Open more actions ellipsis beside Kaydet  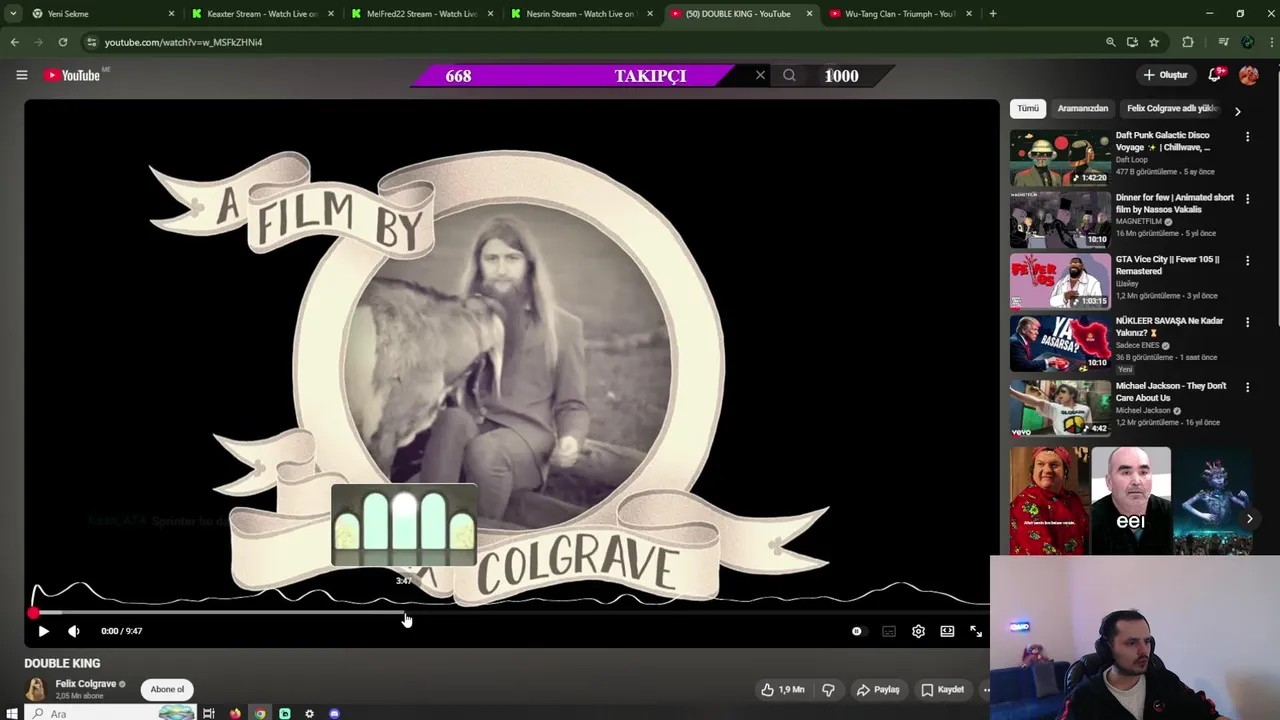point(986,689)
